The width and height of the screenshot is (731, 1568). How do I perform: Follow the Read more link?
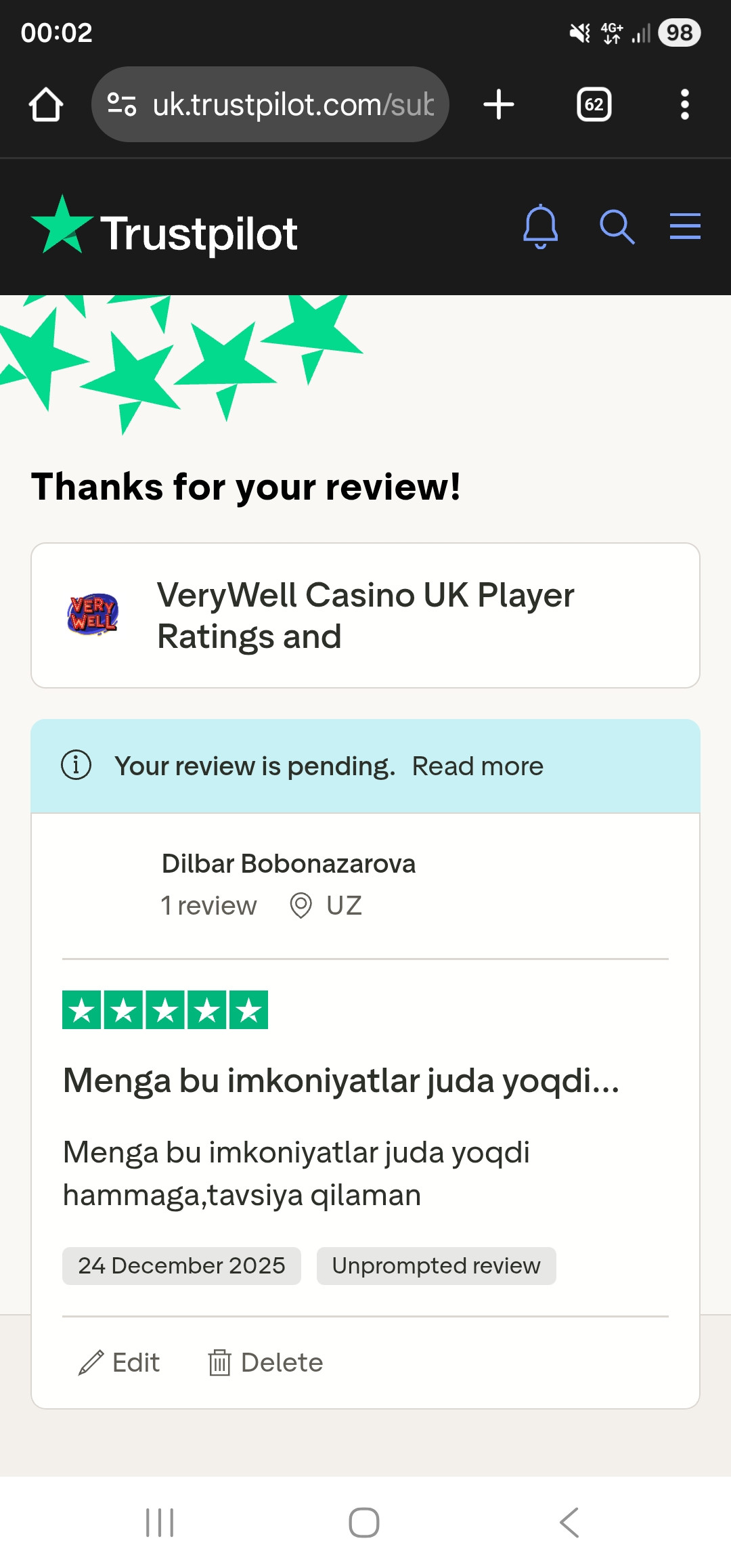click(478, 766)
